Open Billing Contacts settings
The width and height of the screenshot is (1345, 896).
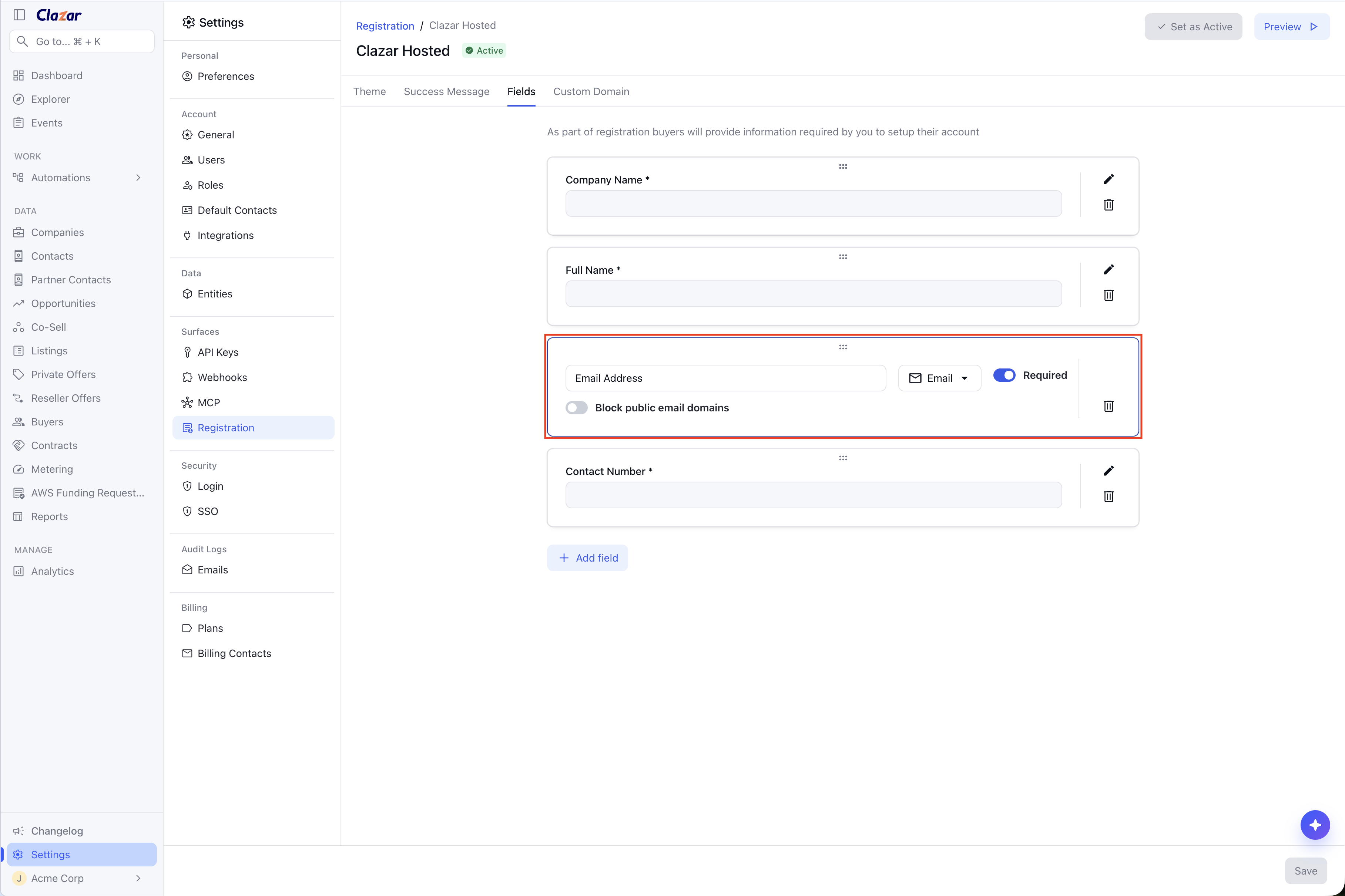[x=253, y=653]
